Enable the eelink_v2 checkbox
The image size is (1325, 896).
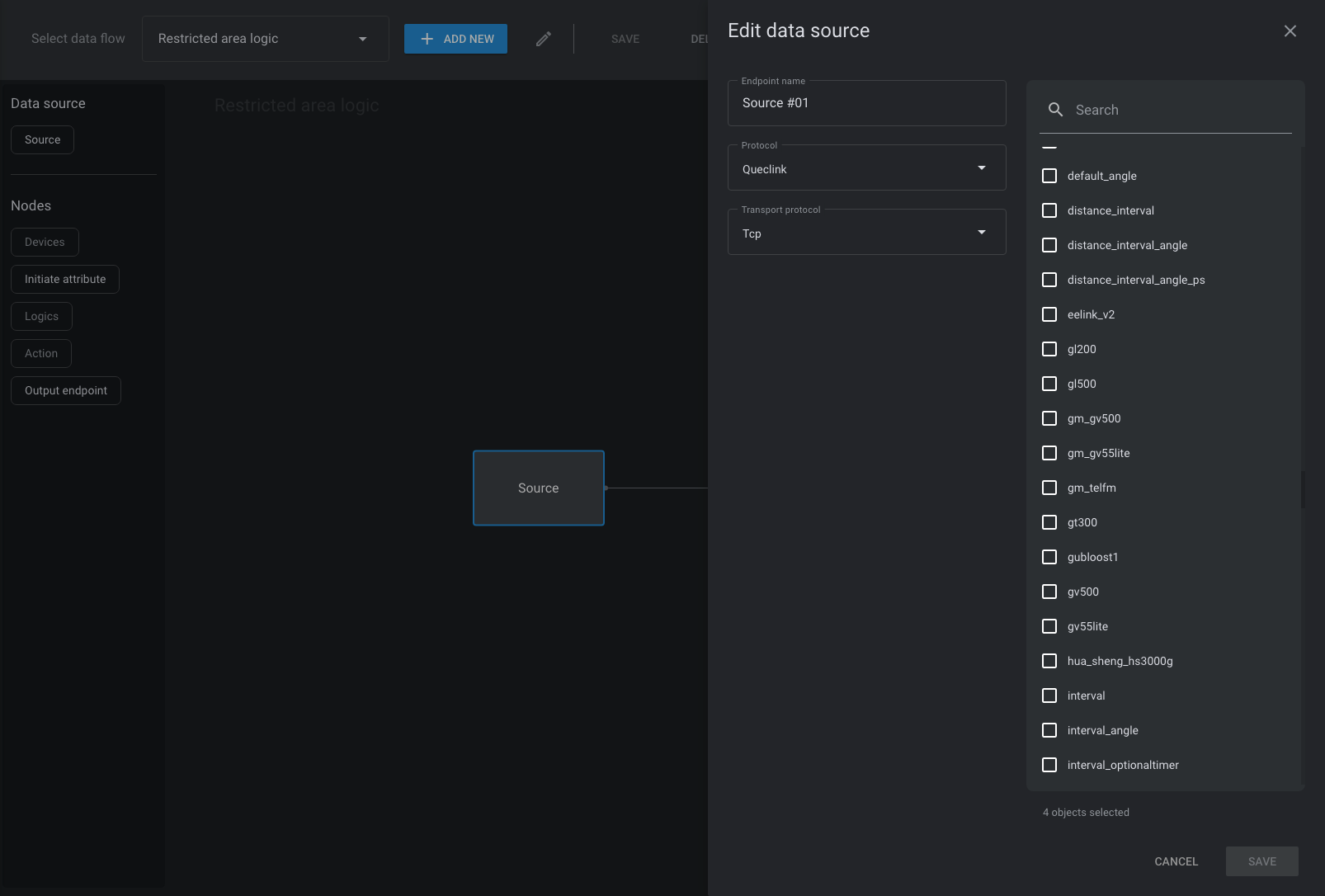(1049, 314)
